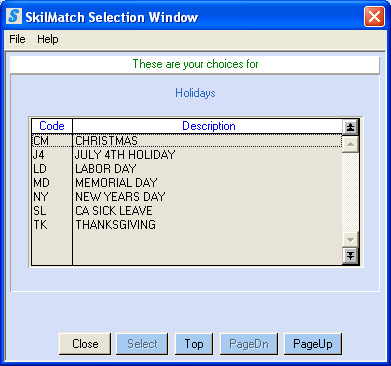
Task: Select the THANKSGIVING row
Action: coord(187,225)
